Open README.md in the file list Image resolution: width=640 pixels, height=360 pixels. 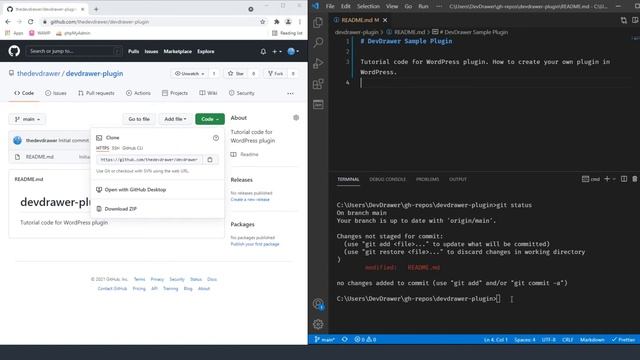(x=40, y=157)
